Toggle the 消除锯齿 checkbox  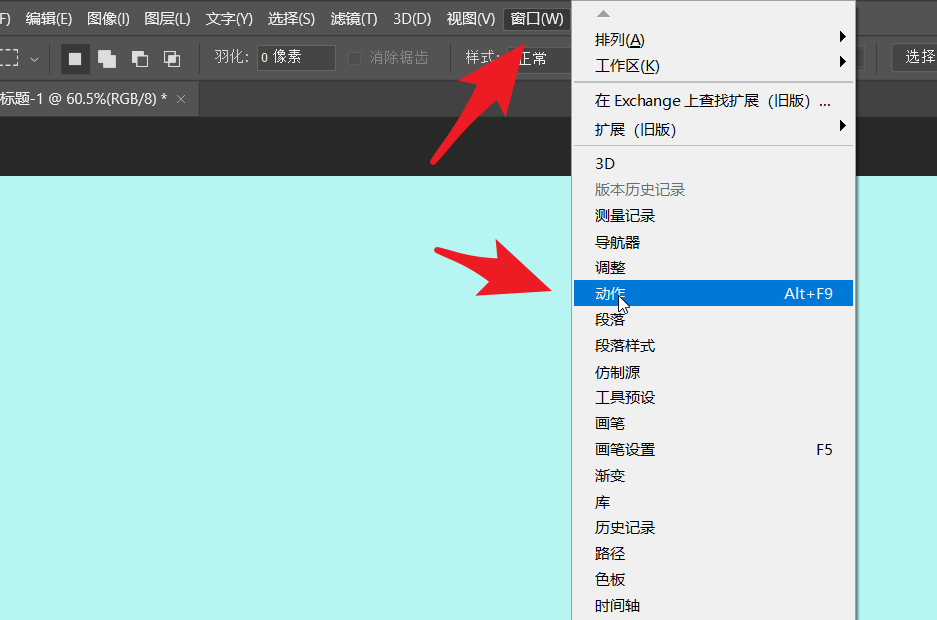354,58
